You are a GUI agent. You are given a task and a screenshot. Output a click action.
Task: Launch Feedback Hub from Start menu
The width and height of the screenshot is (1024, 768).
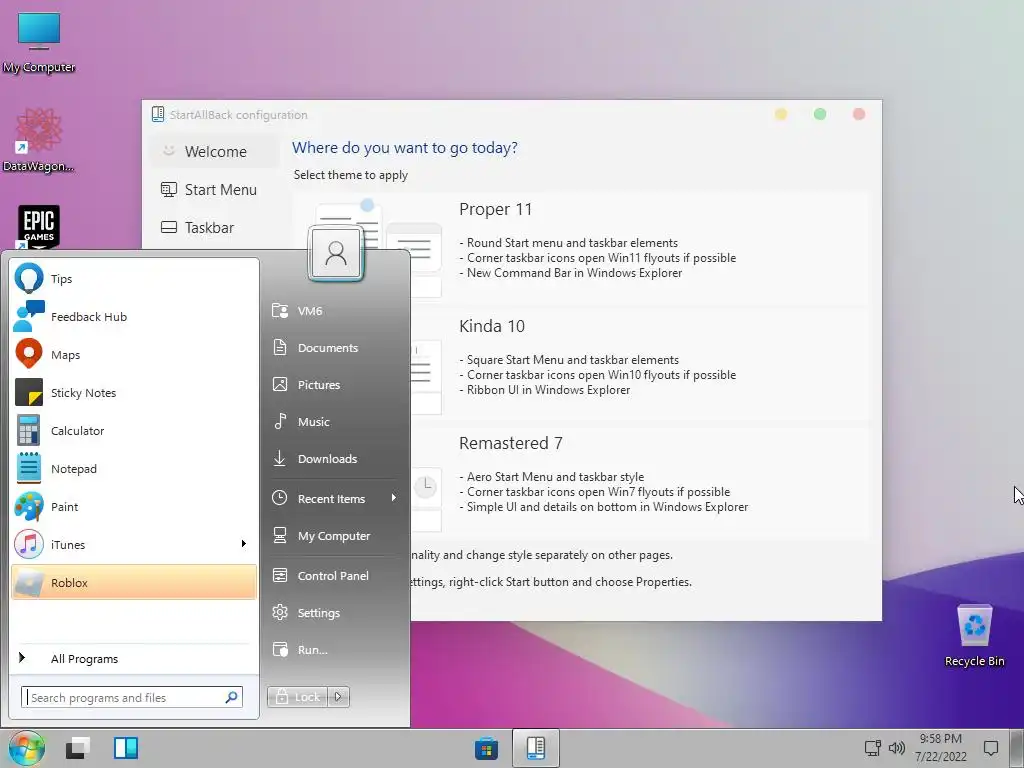134,317
